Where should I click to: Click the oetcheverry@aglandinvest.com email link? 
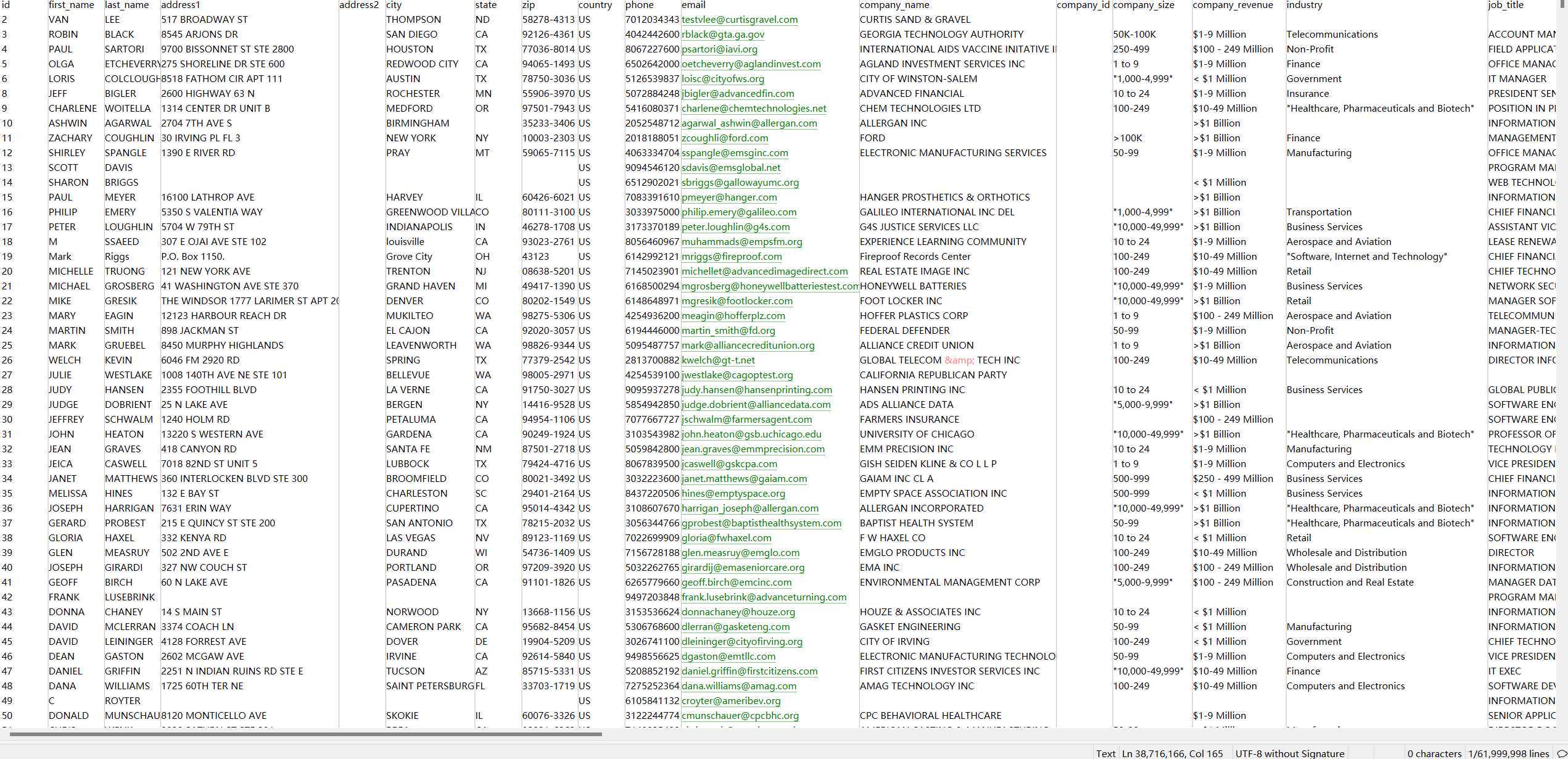[x=751, y=64]
